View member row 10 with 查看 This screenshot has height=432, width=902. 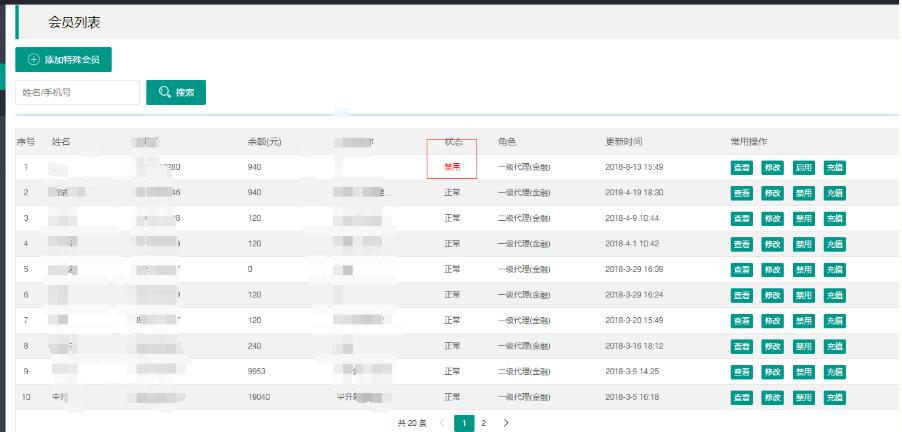tap(742, 397)
